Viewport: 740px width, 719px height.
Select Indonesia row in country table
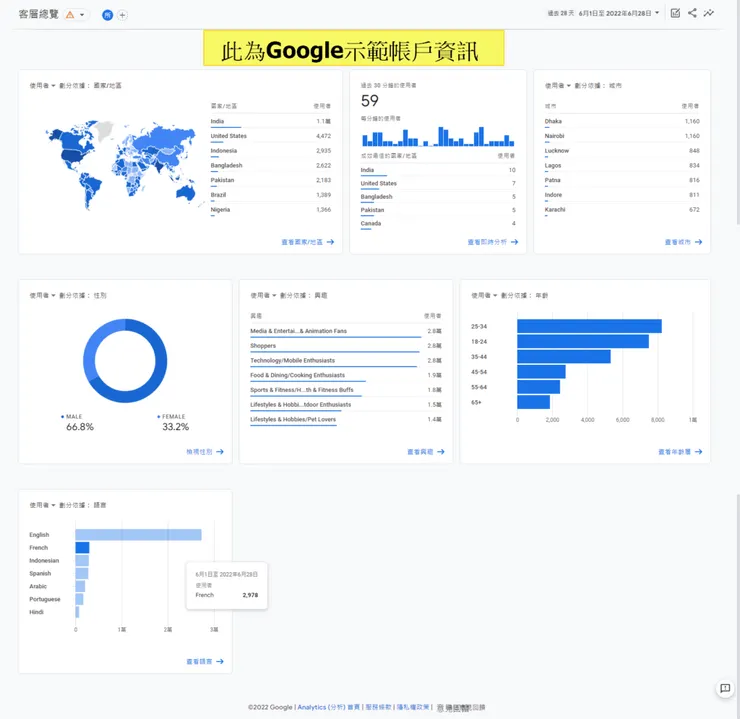[x=270, y=151]
